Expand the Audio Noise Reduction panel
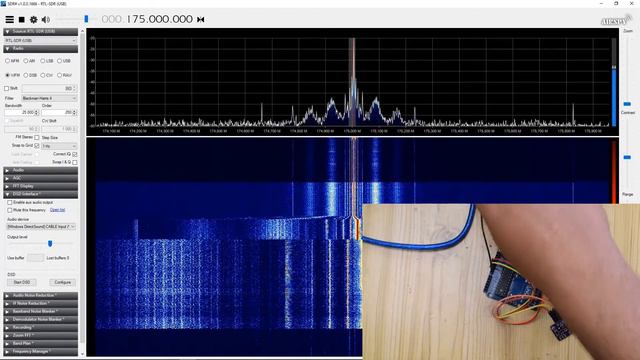 (x=40, y=295)
